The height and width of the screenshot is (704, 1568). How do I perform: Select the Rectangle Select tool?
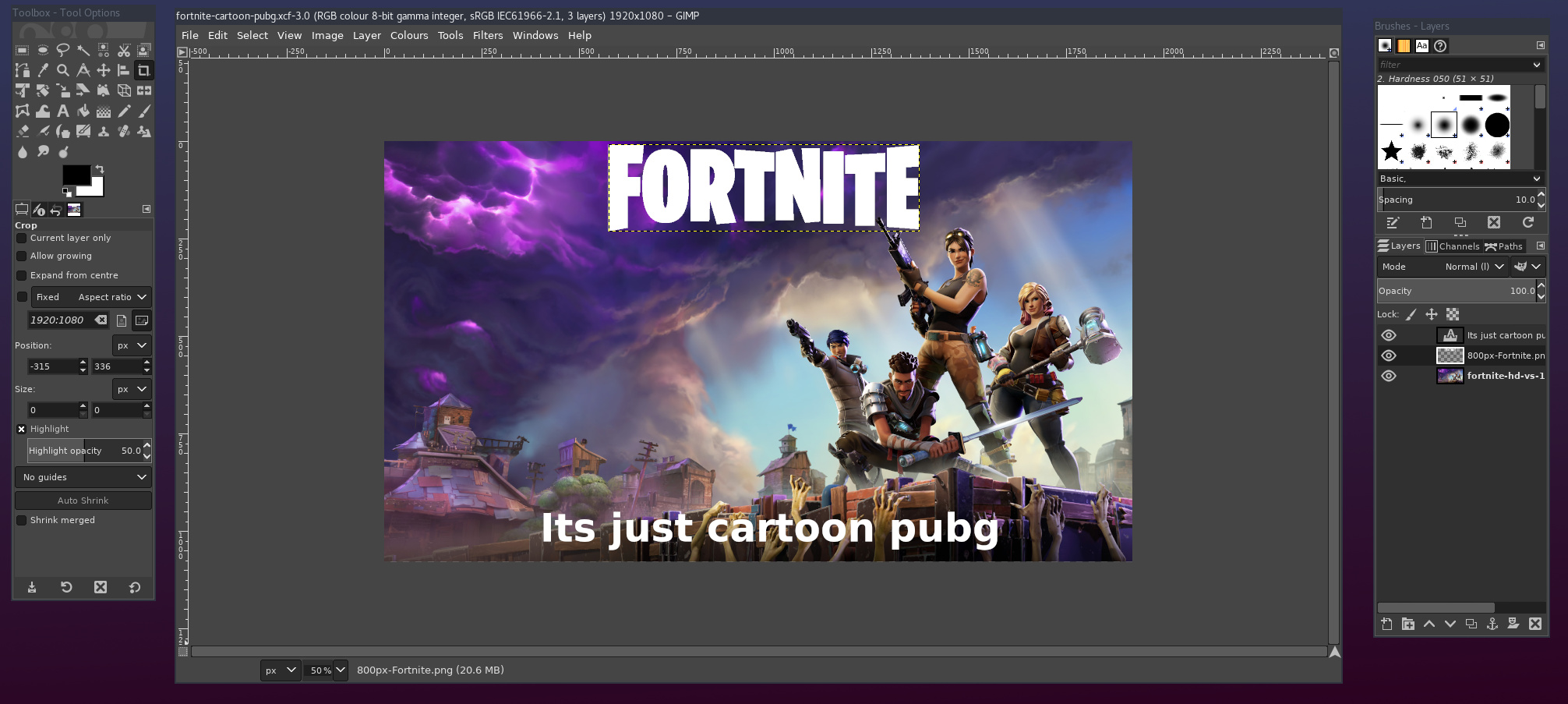[23, 51]
